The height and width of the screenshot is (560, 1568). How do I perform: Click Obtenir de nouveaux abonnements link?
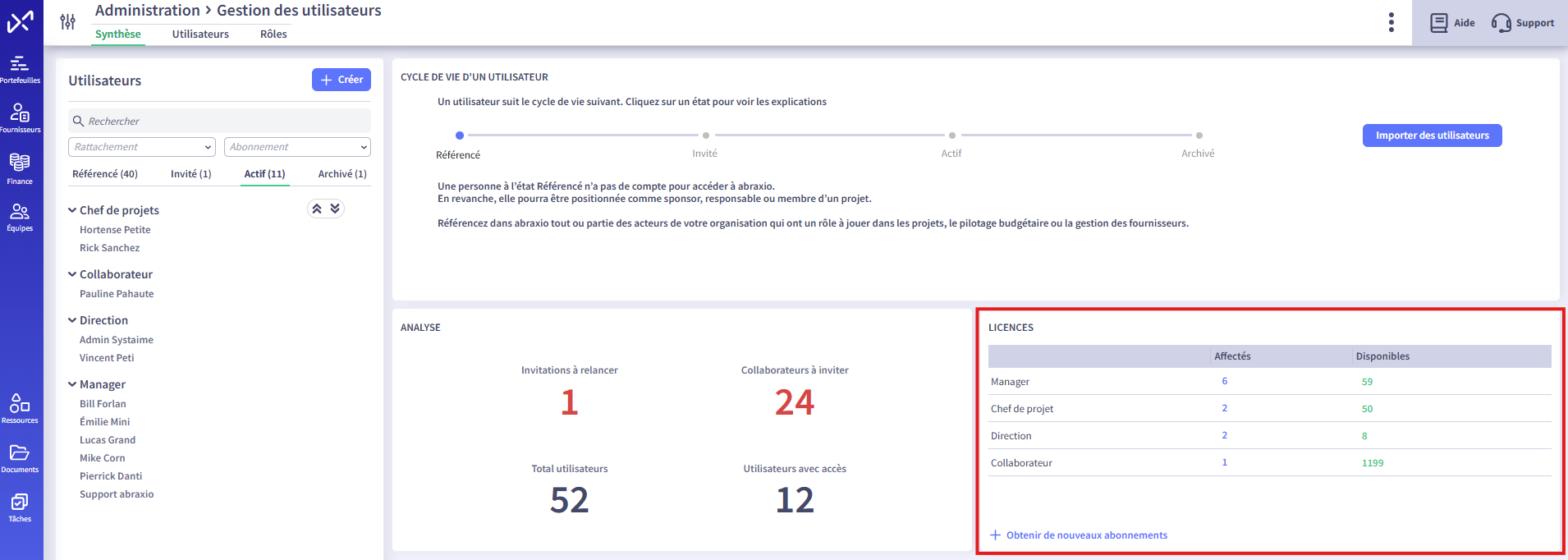click(x=1085, y=535)
